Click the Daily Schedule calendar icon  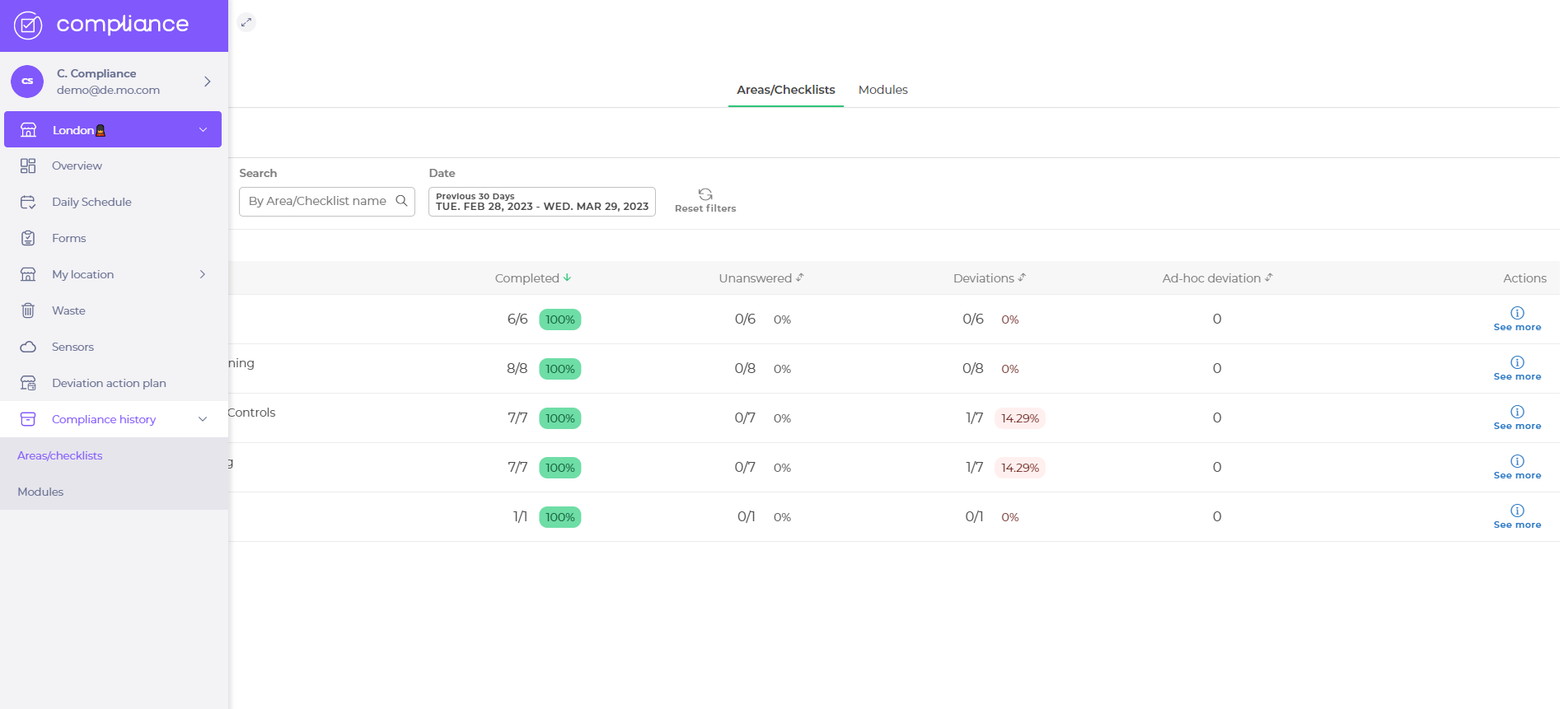pos(28,202)
